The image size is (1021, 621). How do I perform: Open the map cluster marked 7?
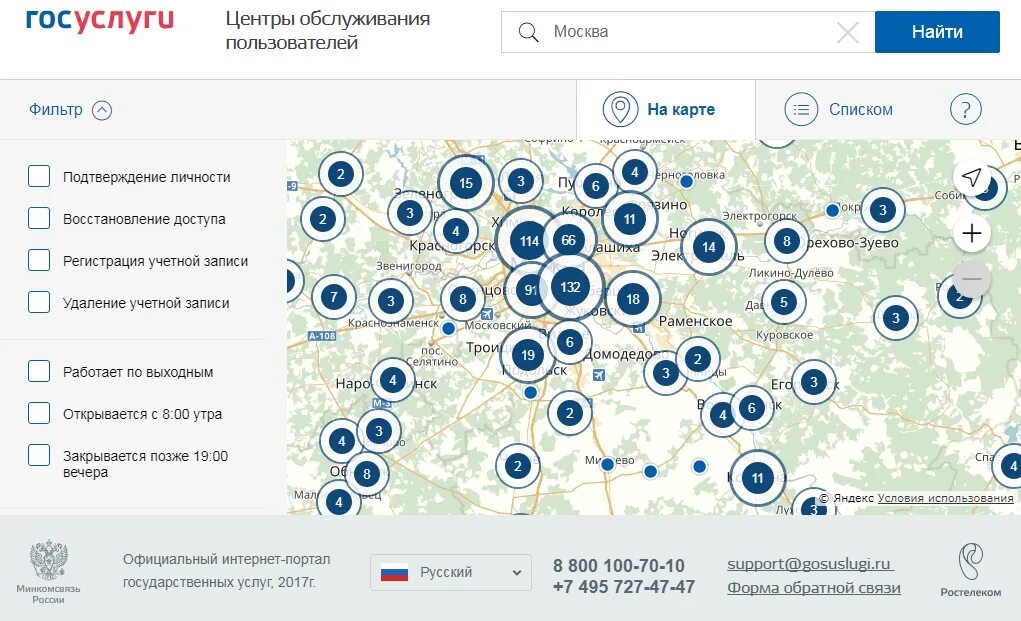(334, 297)
